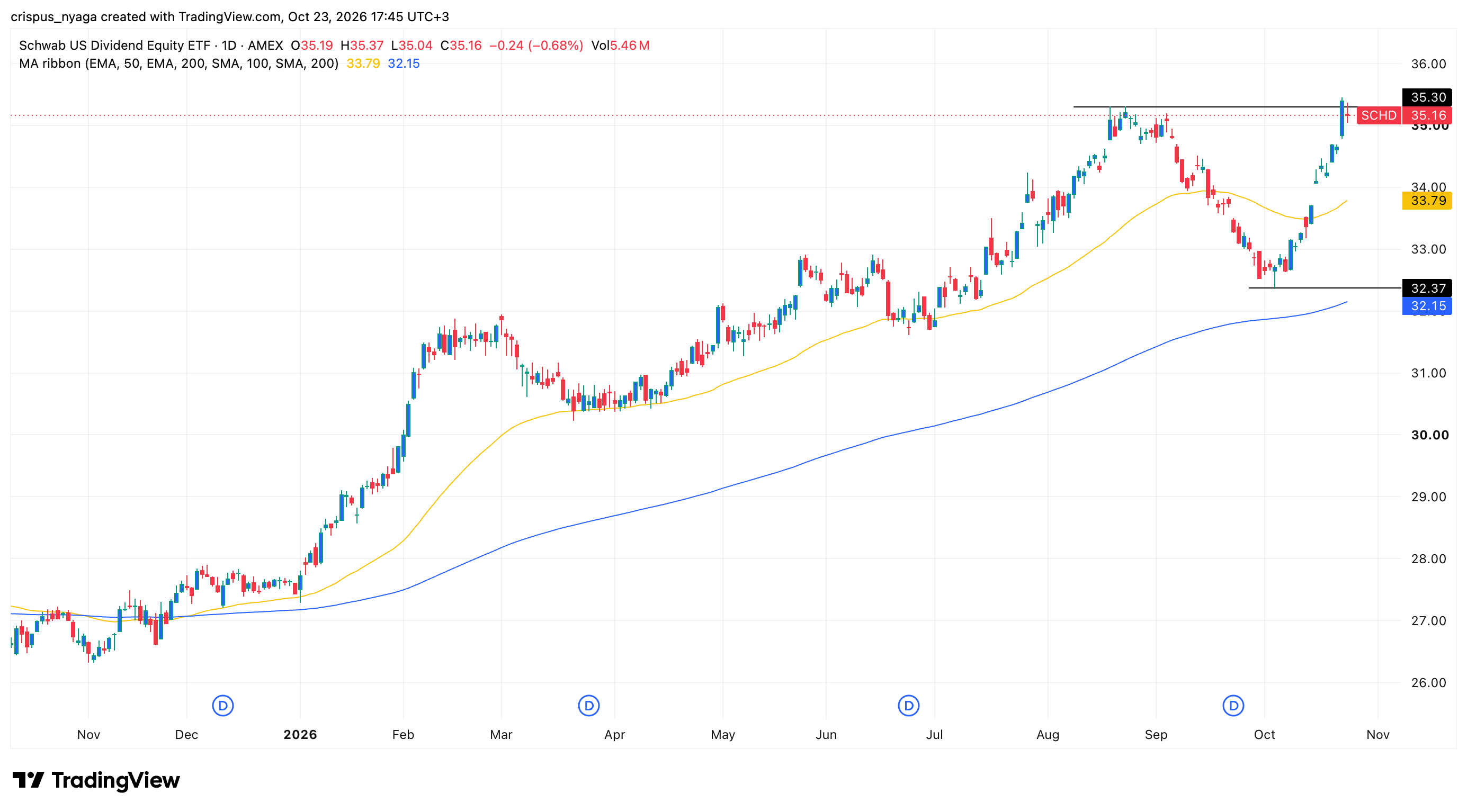The width and height of the screenshot is (1467, 812).
Task: Click the 26.00 price axis label
Action: pos(1428,683)
